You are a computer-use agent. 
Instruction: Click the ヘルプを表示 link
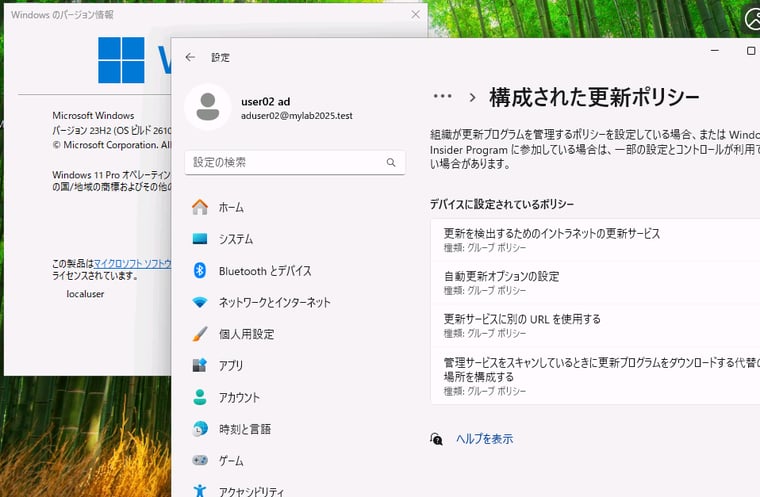[484, 438]
